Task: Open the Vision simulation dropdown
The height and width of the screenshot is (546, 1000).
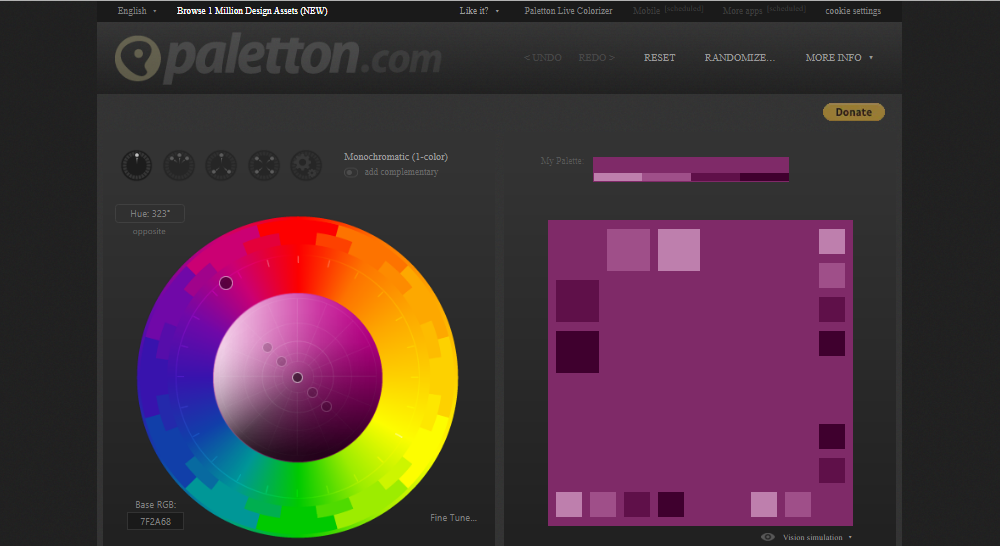Action: [x=817, y=537]
